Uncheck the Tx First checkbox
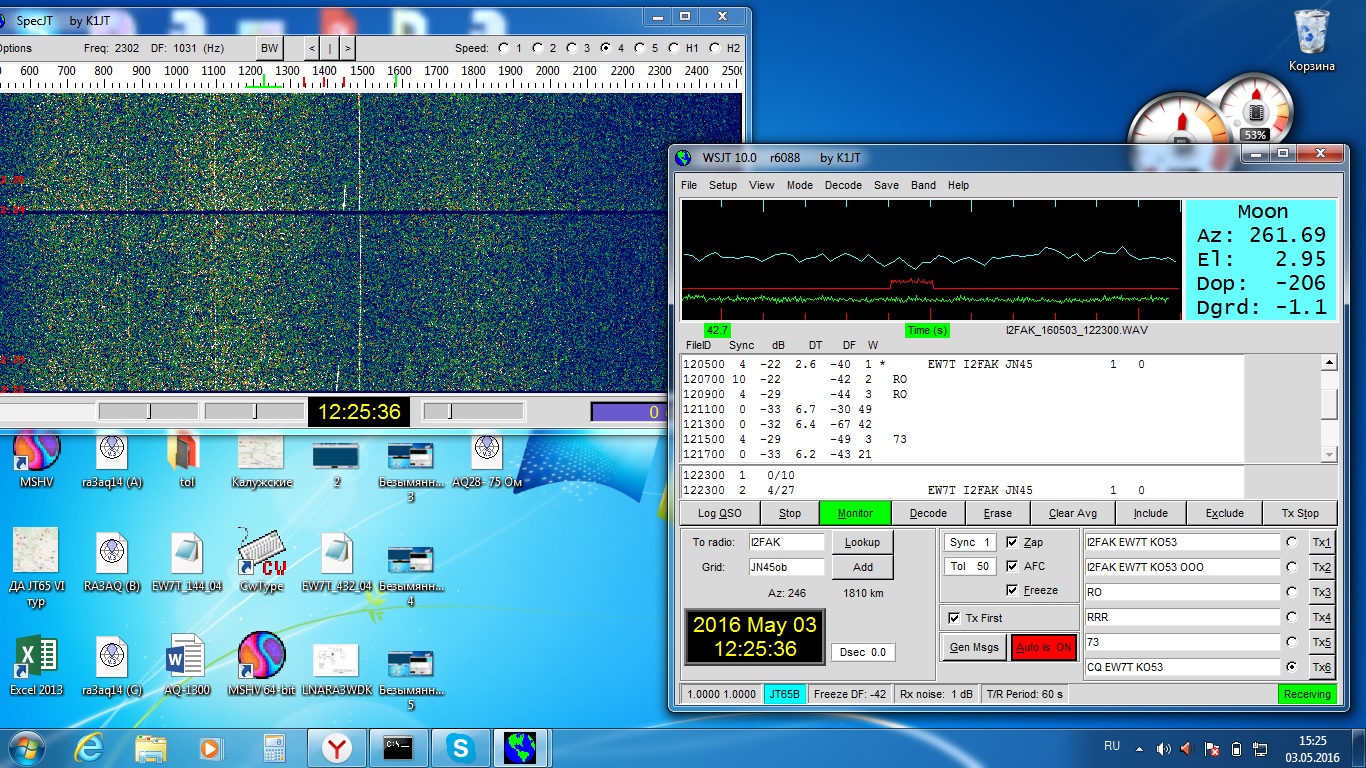 coord(954,618)
